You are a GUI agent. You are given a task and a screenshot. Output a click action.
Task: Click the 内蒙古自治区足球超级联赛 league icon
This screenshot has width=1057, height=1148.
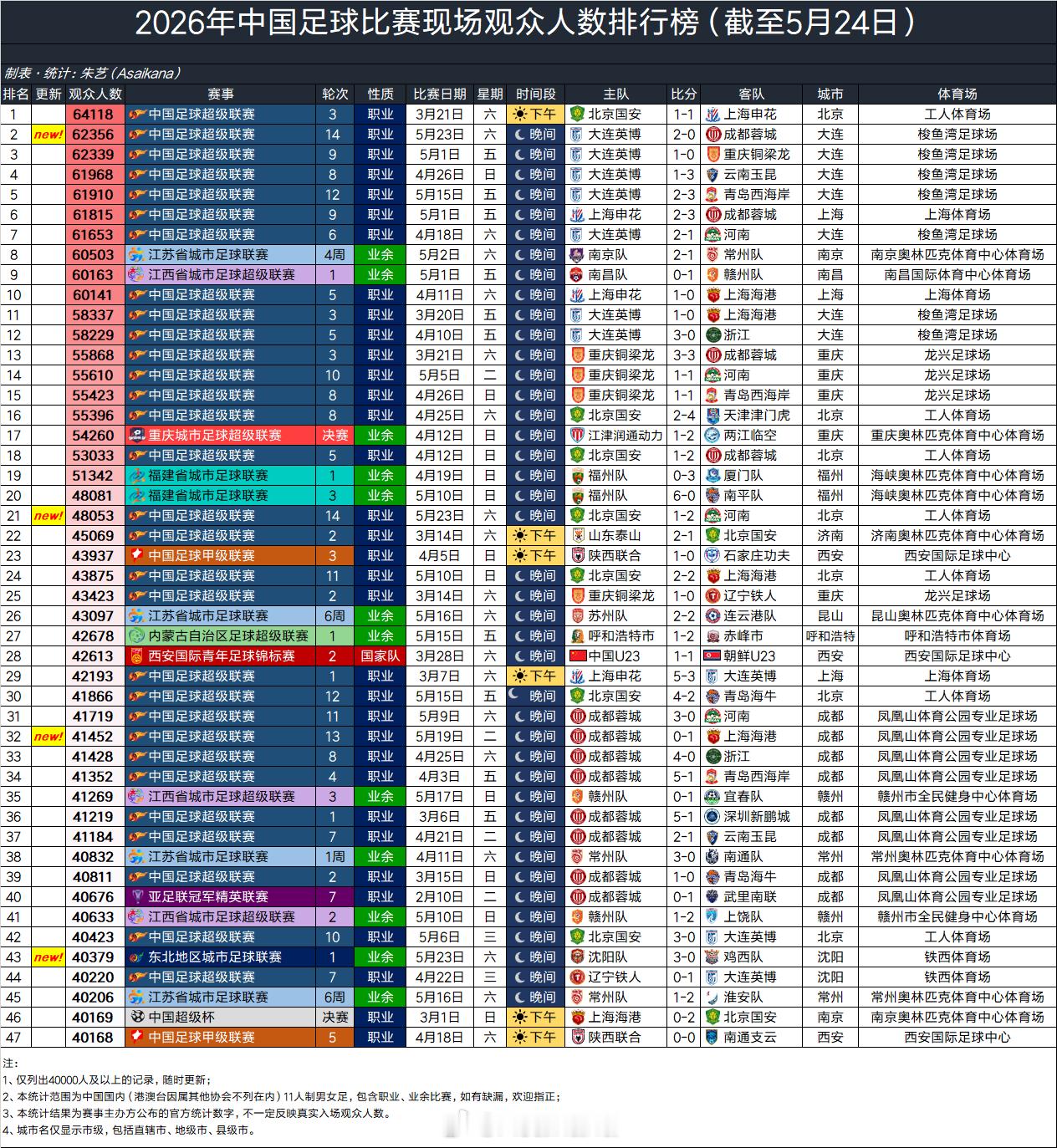[137, 636]
